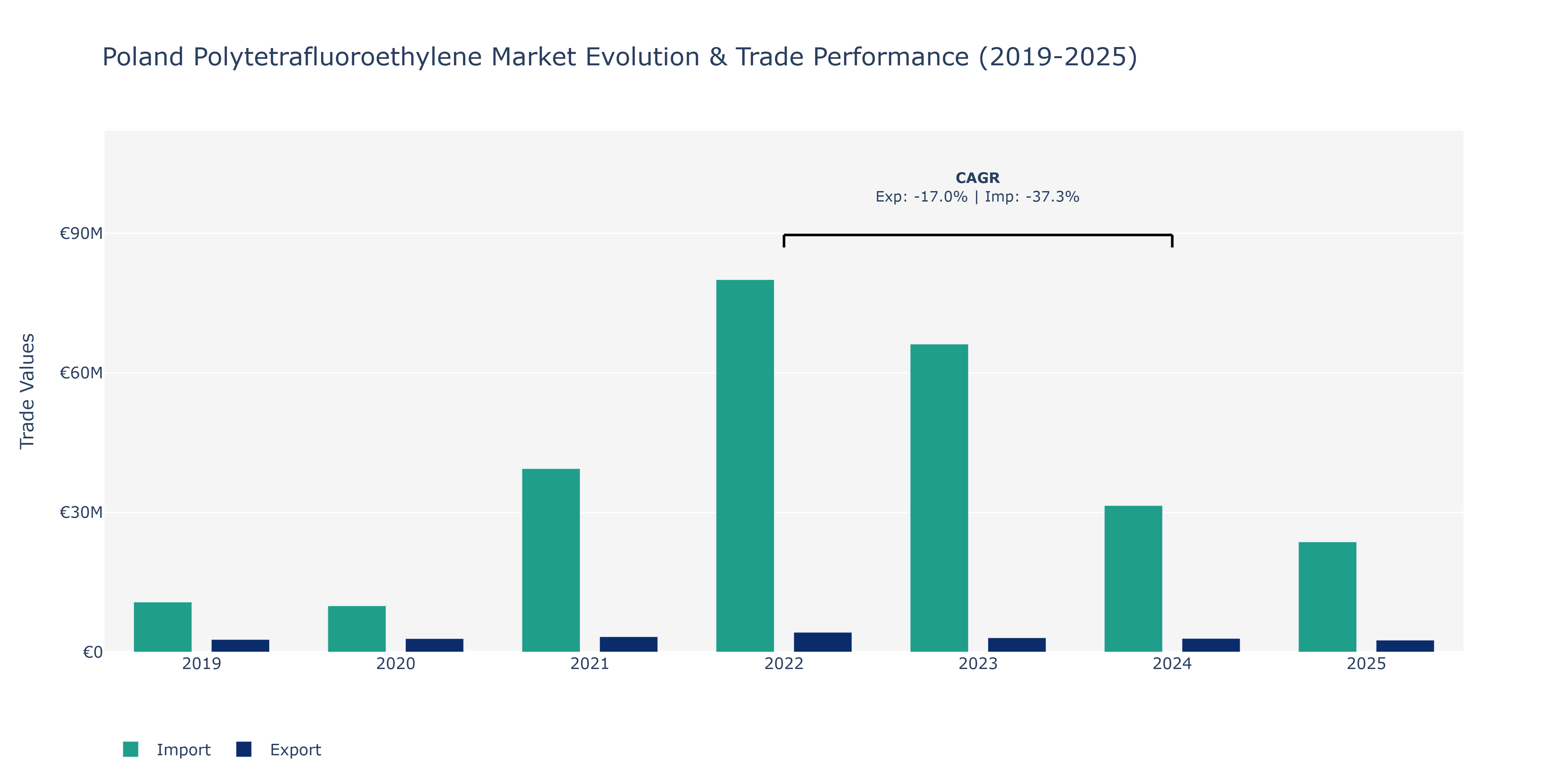
Task: Select the 2019 Export bar
Action: [240, 646]
